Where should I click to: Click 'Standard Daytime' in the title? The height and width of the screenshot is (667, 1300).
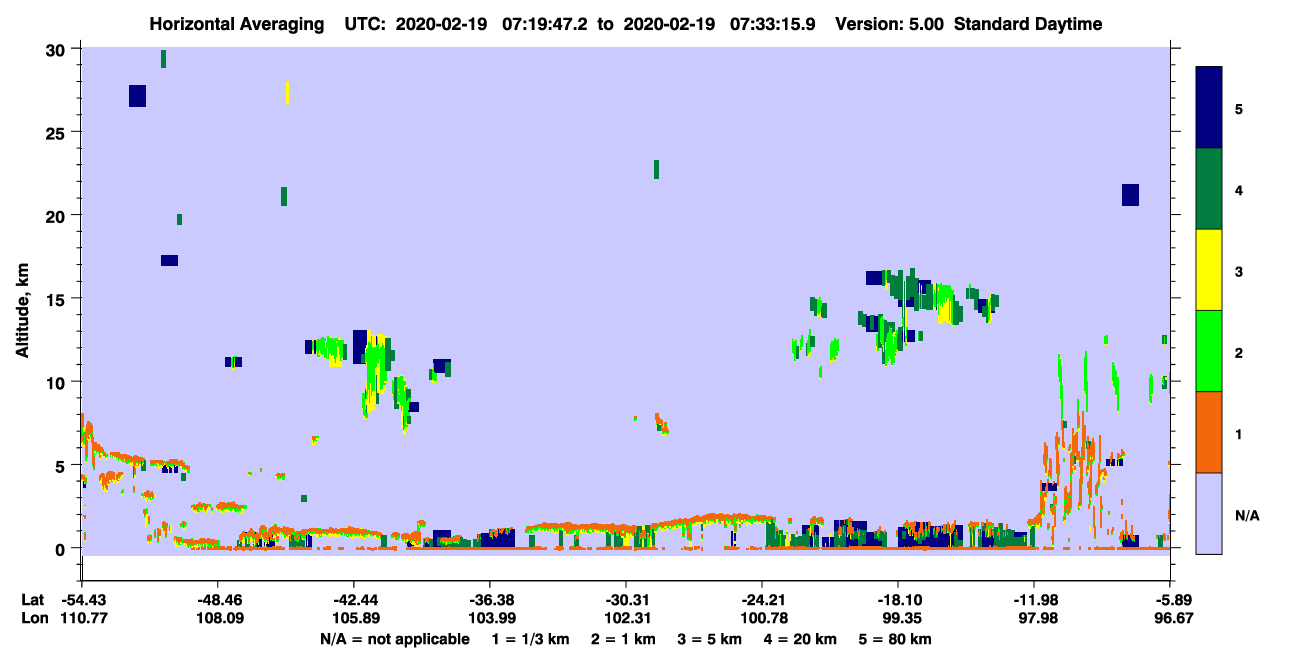[1028, 24]
